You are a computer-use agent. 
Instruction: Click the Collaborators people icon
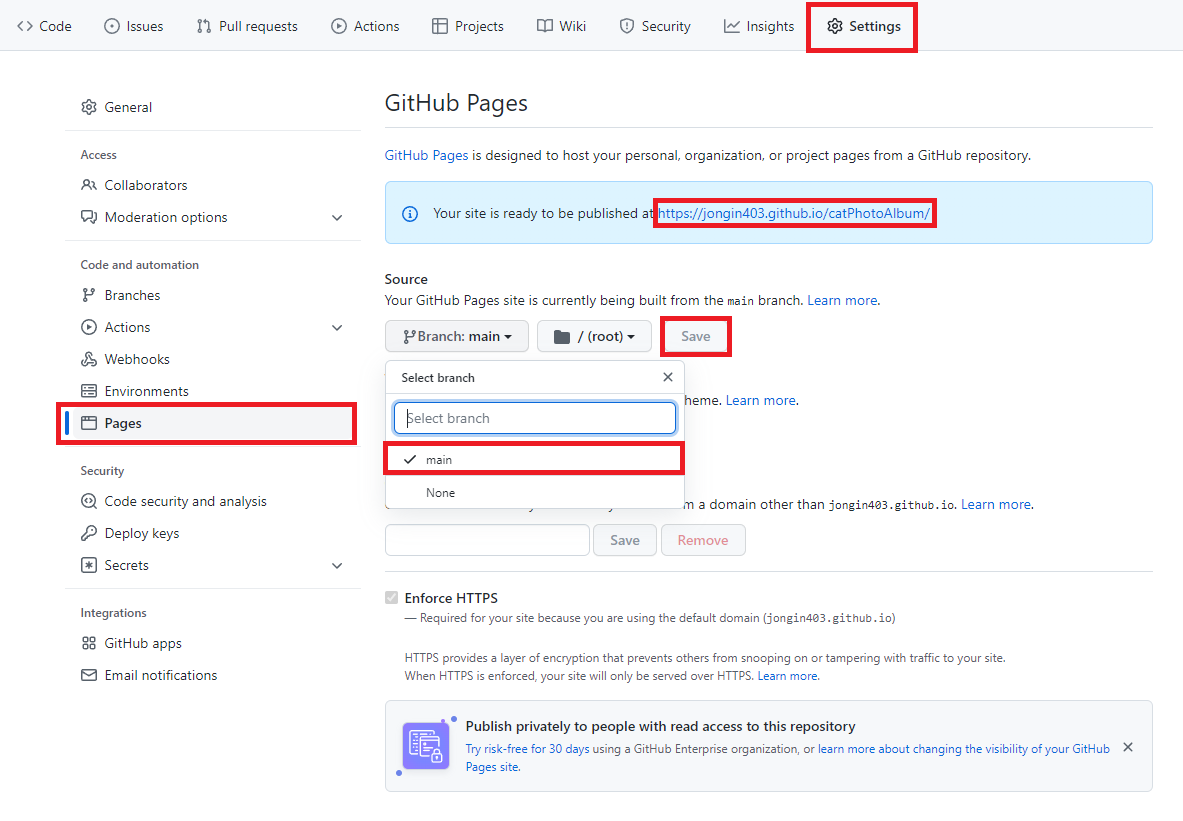(89, 185)
